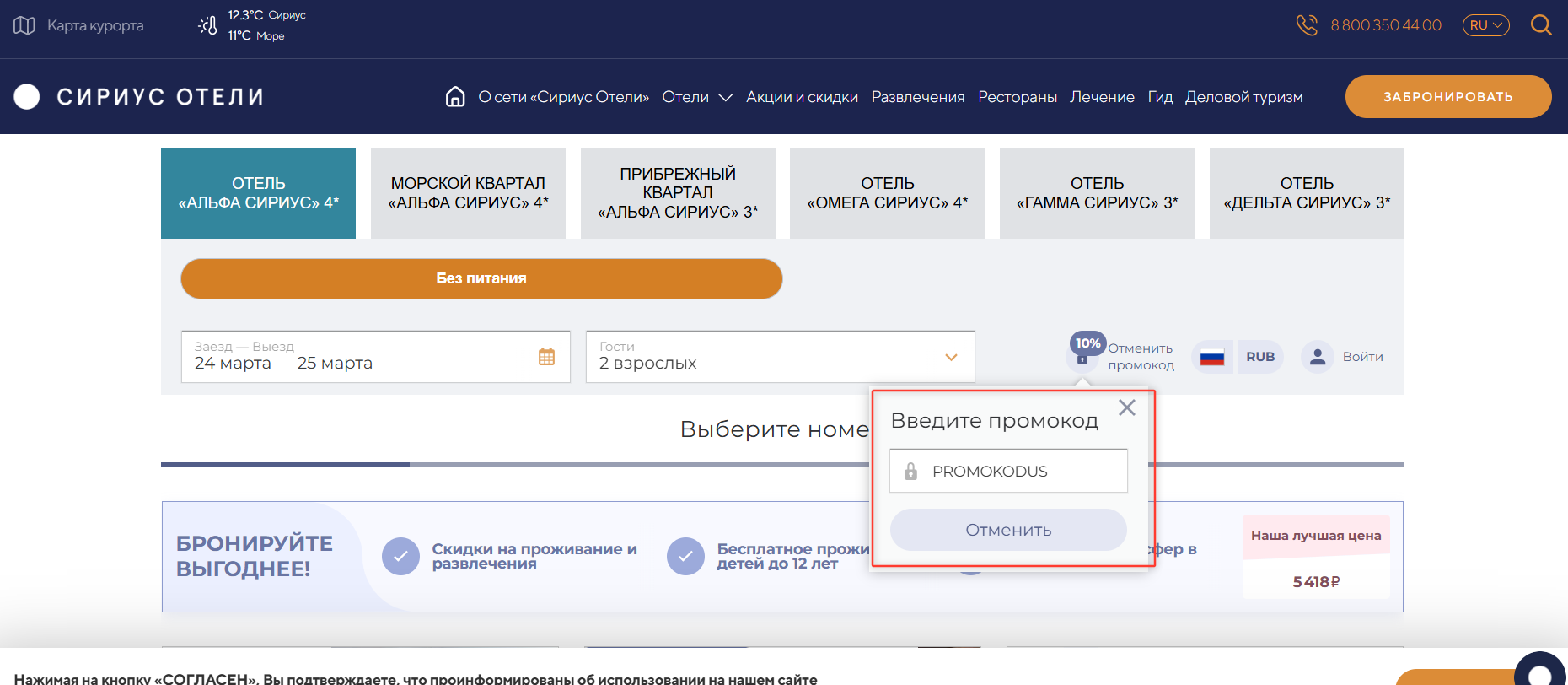Open О сети «Сириус Отели» menu item
This screenshot has height=685, width=1568.
[x=564, y=97]
